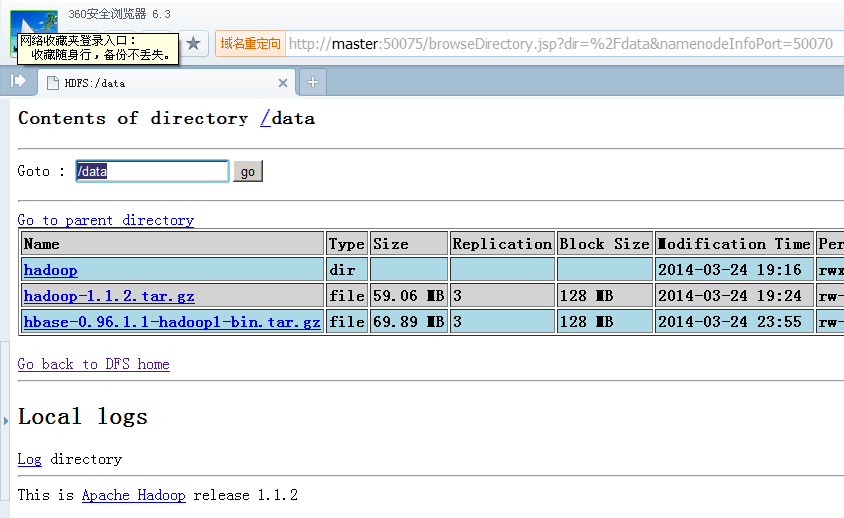Image resolution: width=844 pixels, height=518 pixels.
Task: Click the 域名重定向 badge
Action: (250, 44)
